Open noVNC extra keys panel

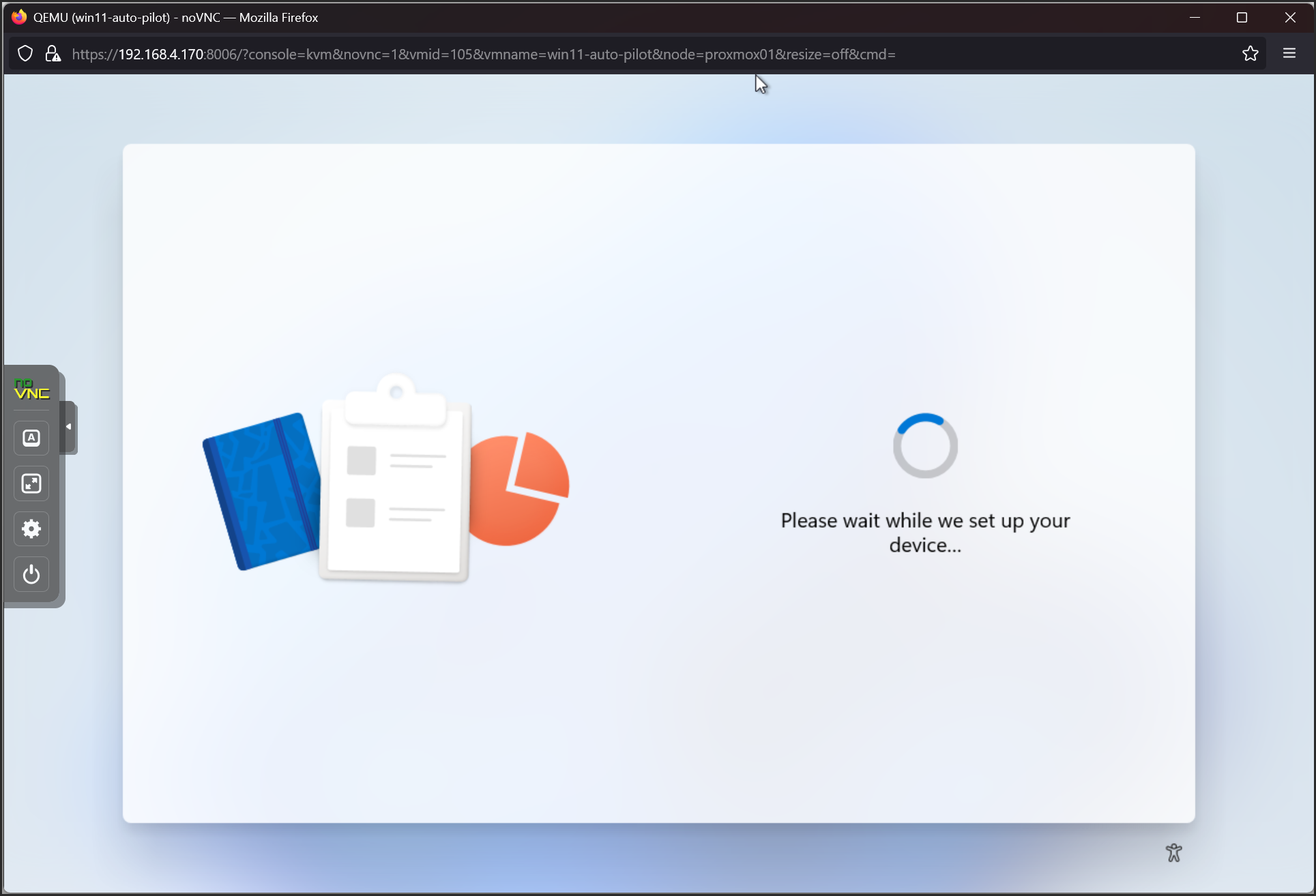click(x=31, y=438)
